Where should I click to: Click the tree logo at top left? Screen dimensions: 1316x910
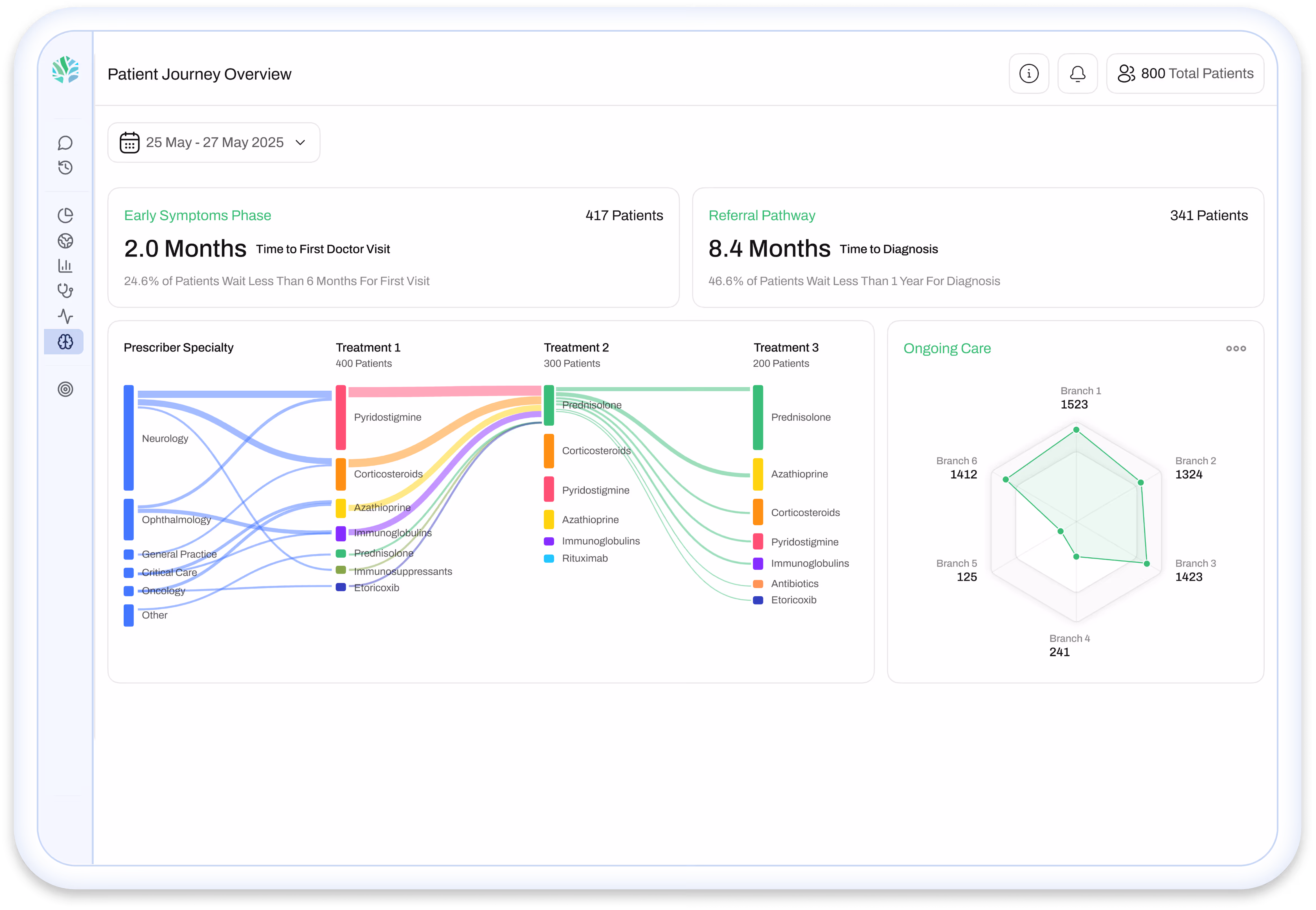(65, 69)
